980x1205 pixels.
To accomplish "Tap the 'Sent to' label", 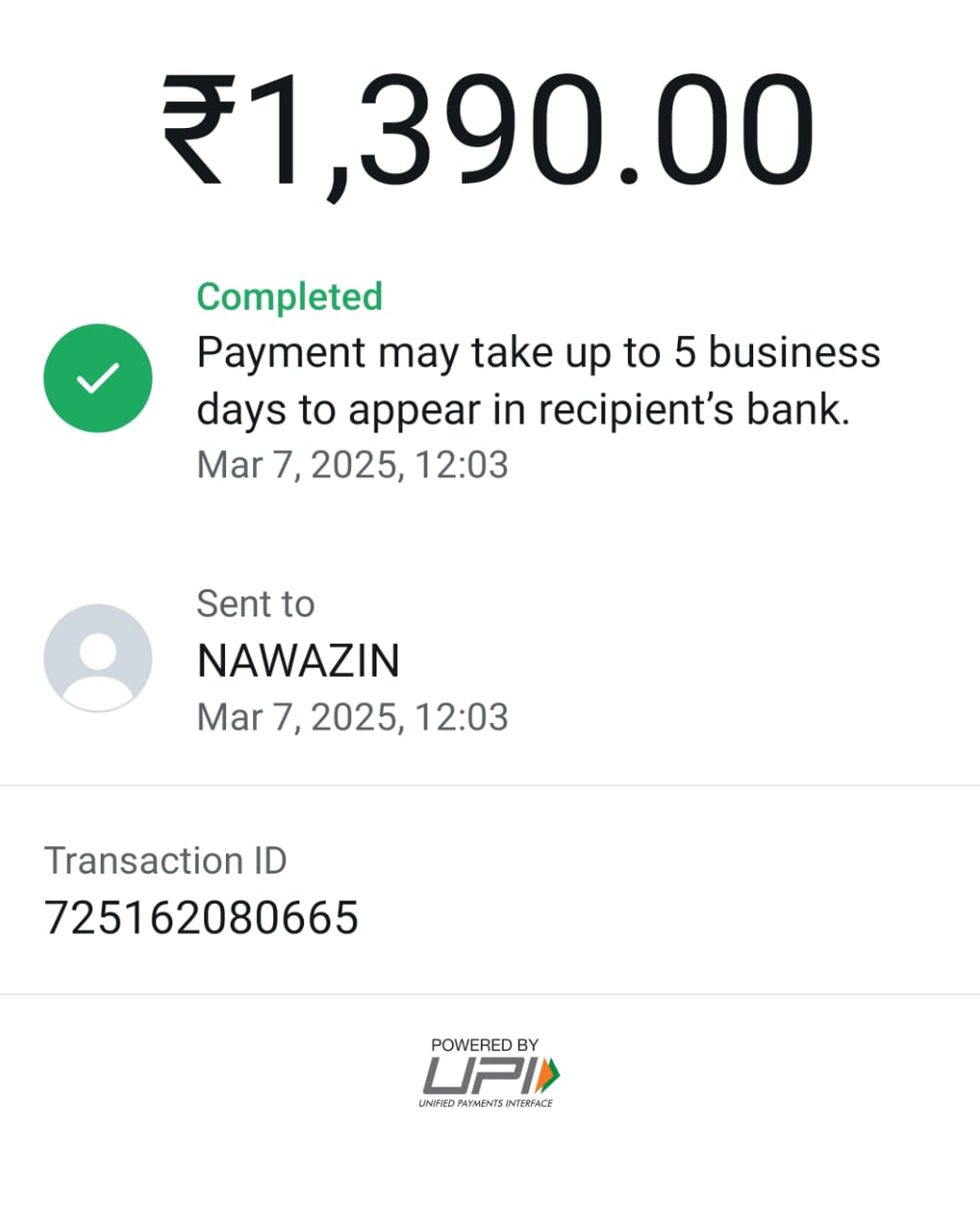I will coord(255,603).
